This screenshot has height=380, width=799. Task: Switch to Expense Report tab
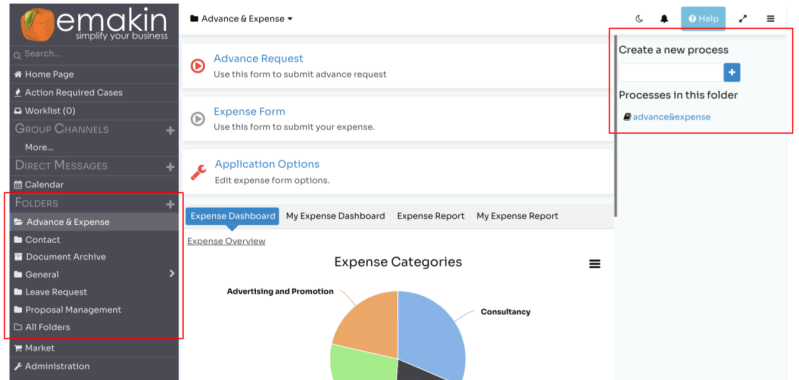click(431, 216)
